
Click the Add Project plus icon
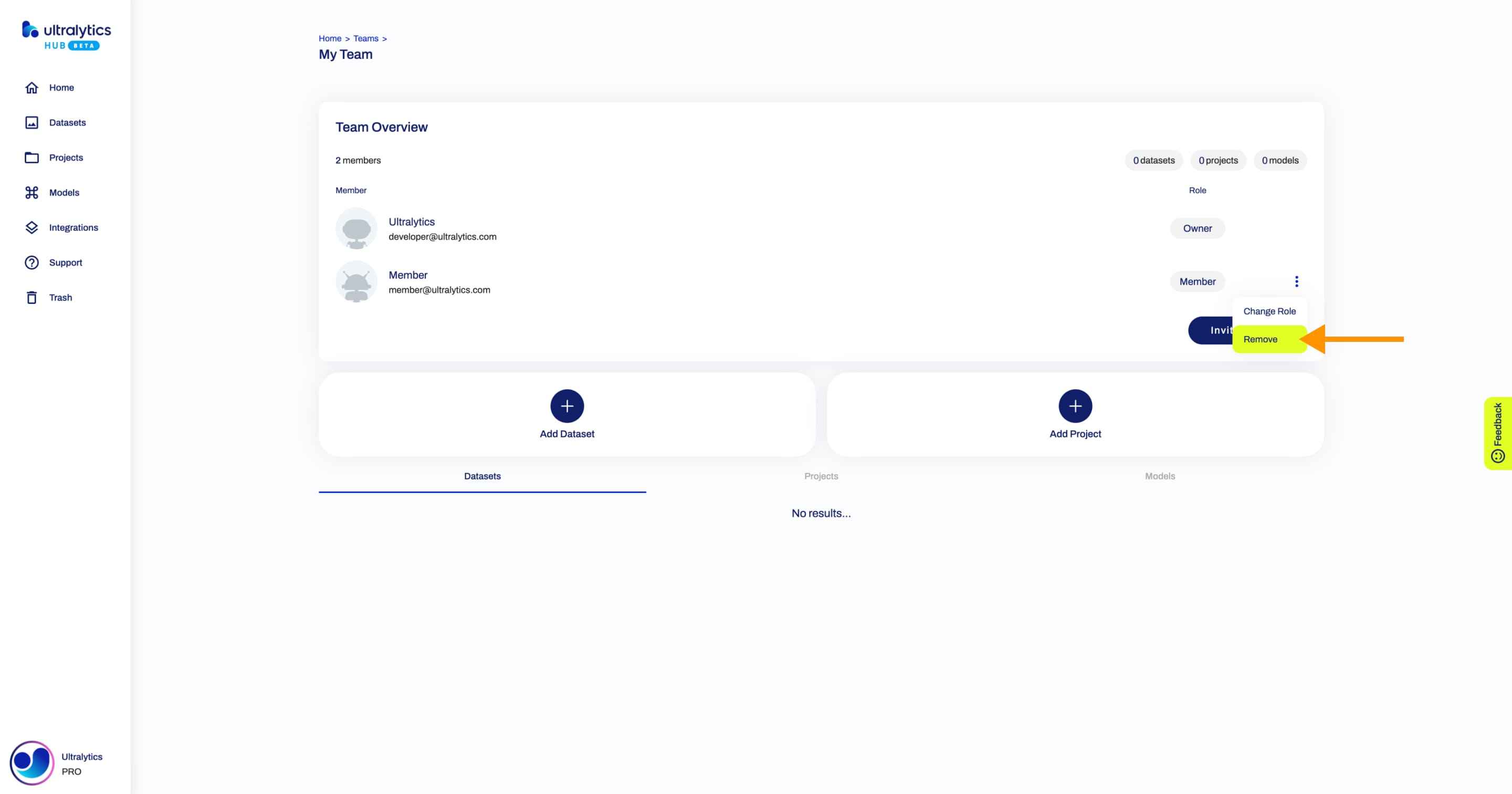1074,406
